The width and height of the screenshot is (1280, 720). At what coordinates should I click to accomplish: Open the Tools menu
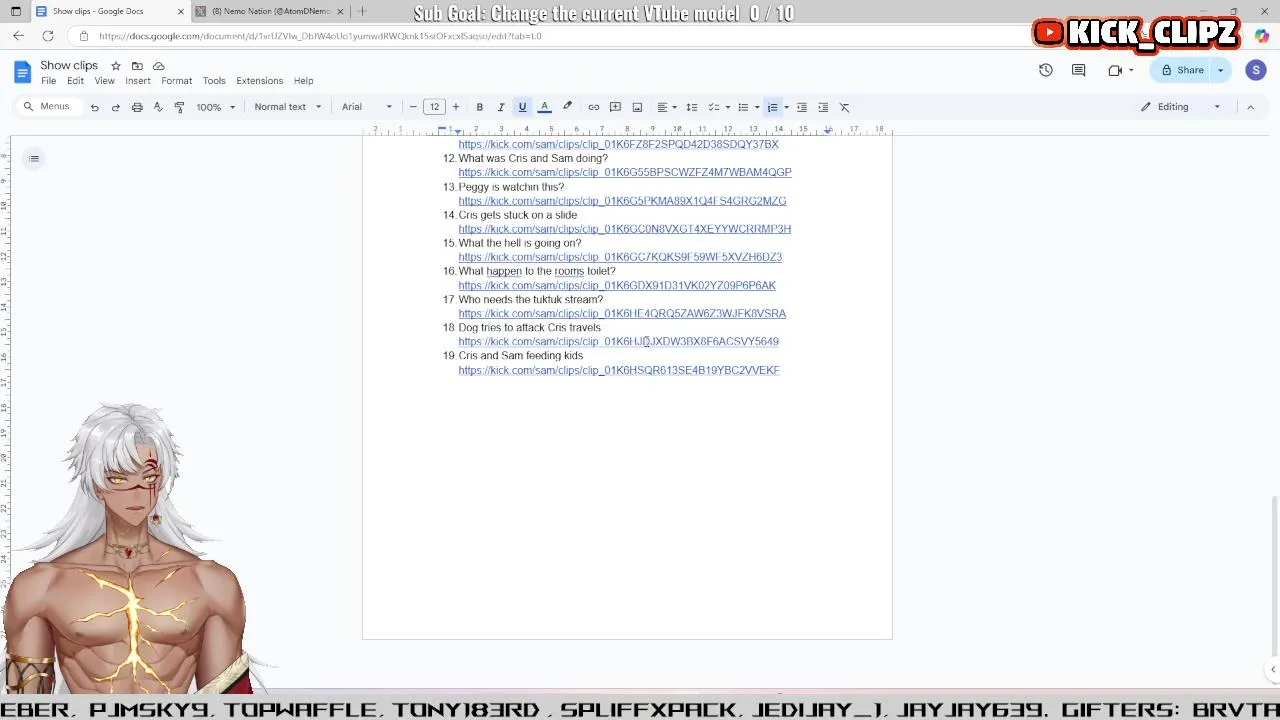tap(214, 81)
